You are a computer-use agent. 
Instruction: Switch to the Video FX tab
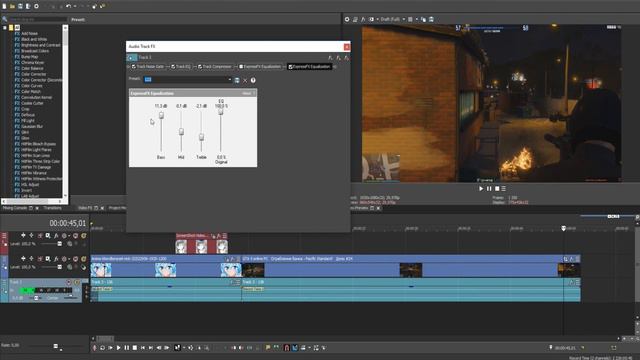pyautogui.click(x=85, y=208)
